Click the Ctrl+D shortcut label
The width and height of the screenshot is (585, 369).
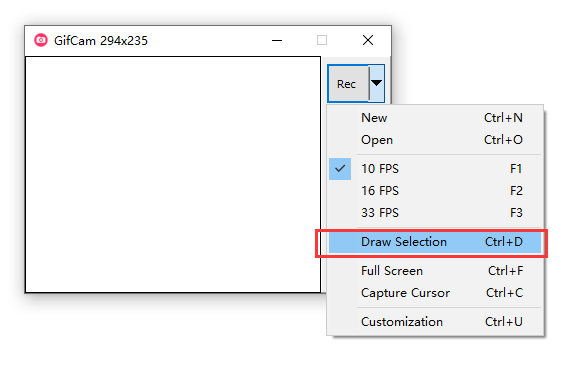504,242
